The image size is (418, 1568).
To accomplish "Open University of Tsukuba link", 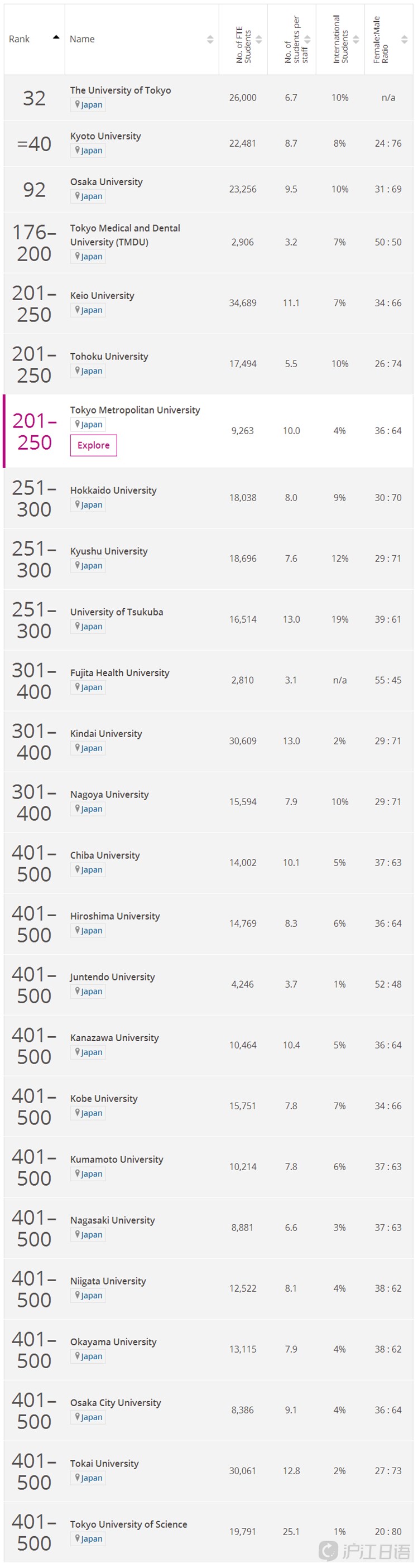I will click(116, 612).
